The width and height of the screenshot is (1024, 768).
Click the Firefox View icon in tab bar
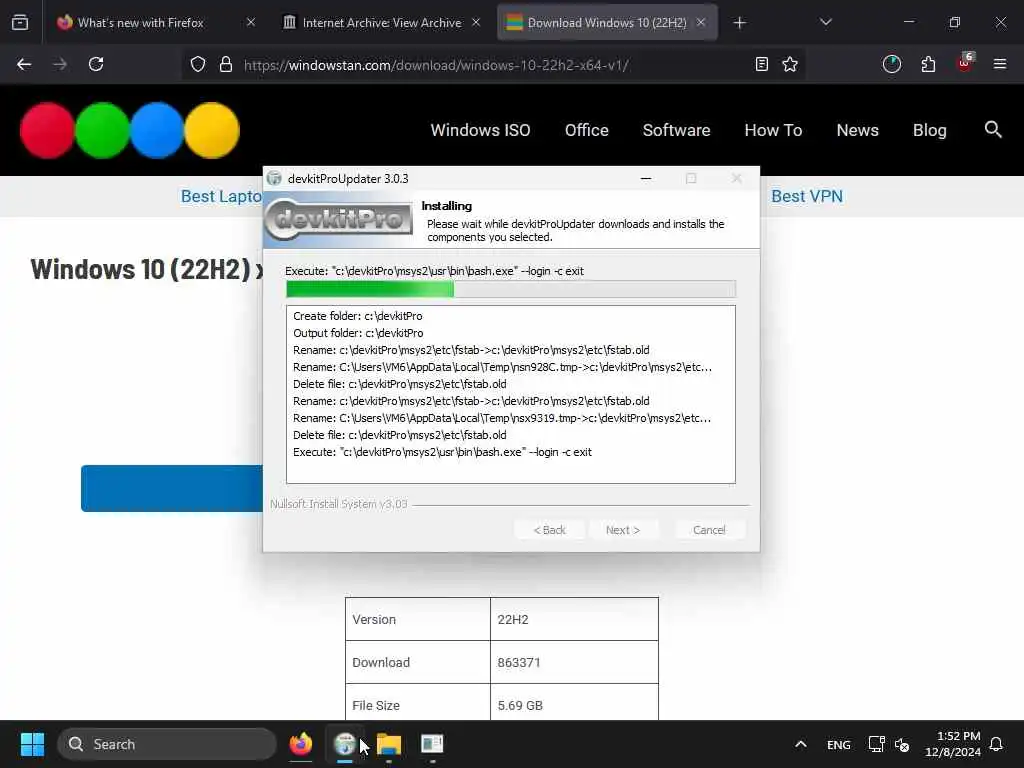point(20,22)
